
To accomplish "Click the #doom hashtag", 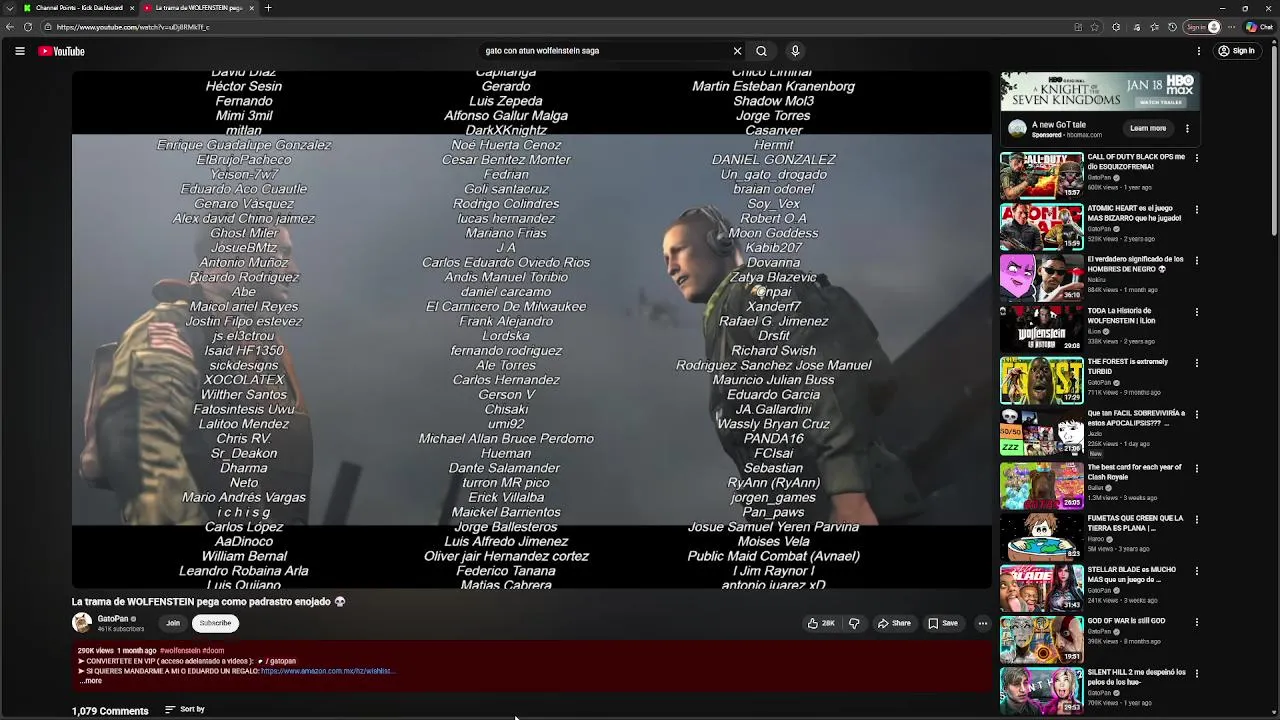I will click(213, 651).
